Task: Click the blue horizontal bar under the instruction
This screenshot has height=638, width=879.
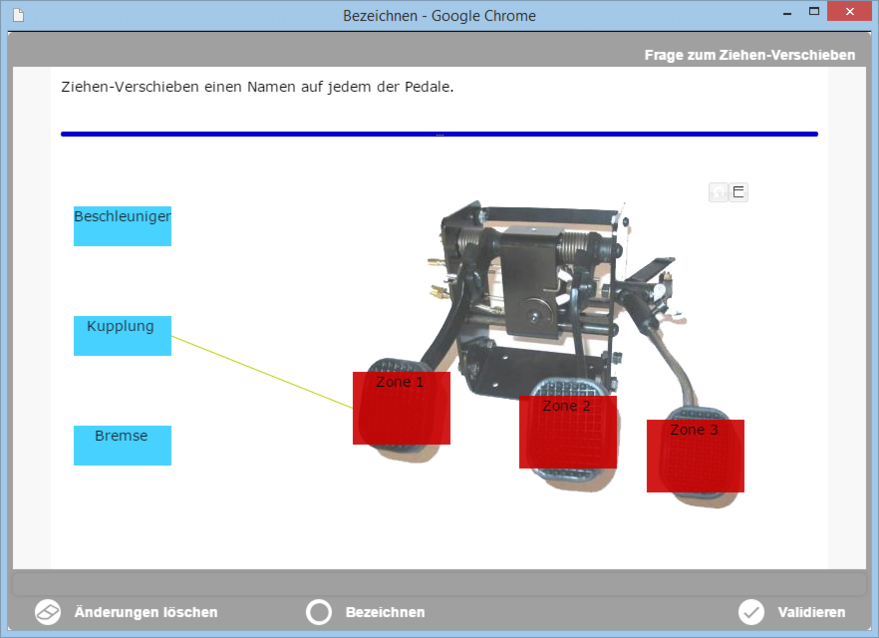Action: [x=439, y=134]
